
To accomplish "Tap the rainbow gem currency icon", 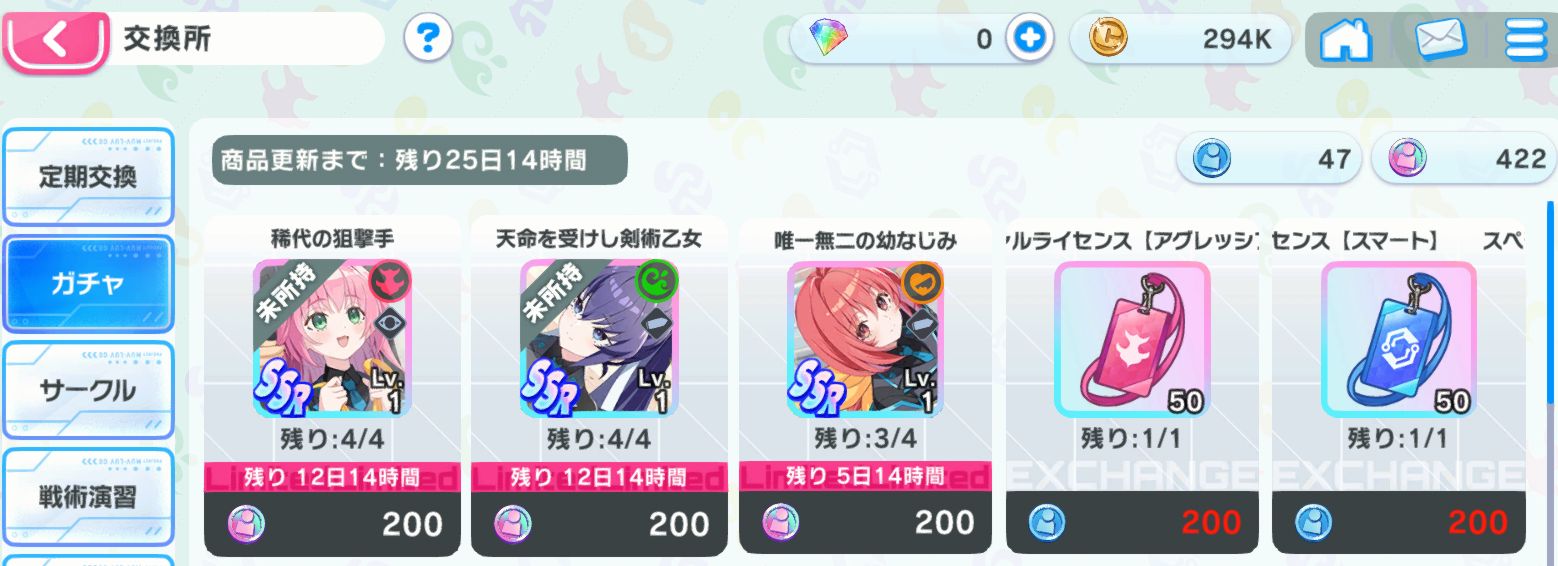I will 827,39.
